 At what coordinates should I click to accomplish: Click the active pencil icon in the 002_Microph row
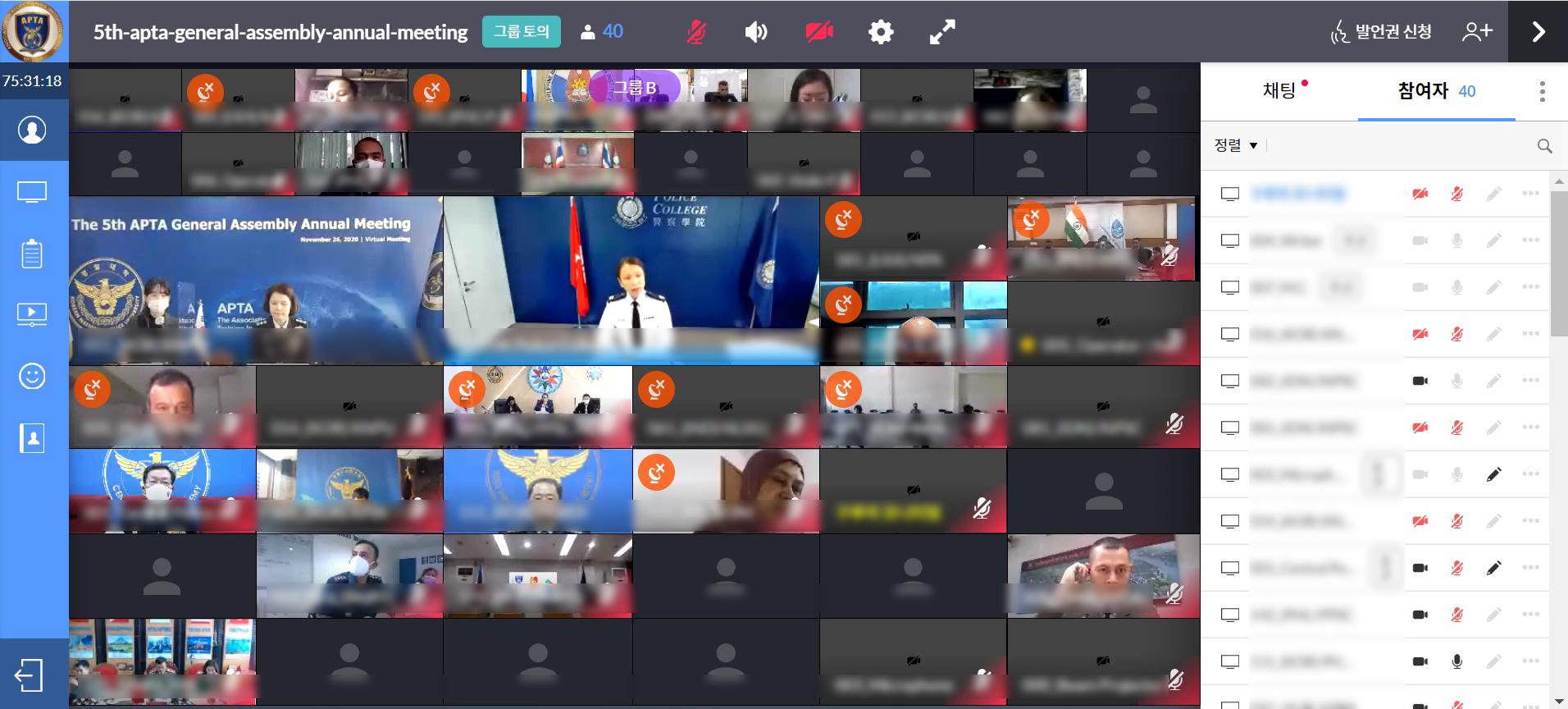click(x=1494, y=474)
